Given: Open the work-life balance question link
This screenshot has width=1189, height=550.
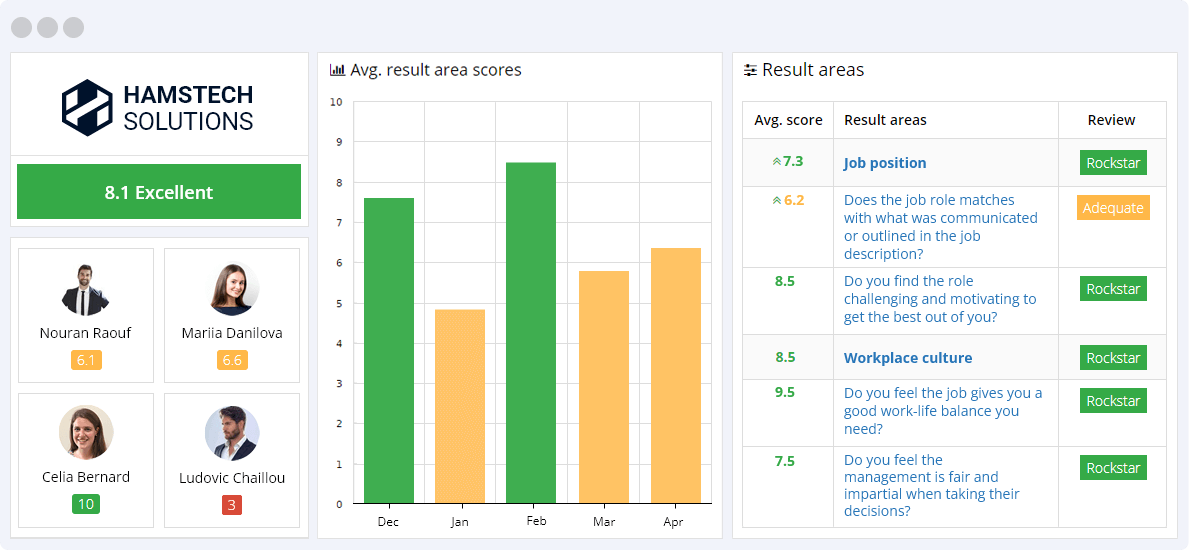Looking at the screenshot, I should point(943,411).
